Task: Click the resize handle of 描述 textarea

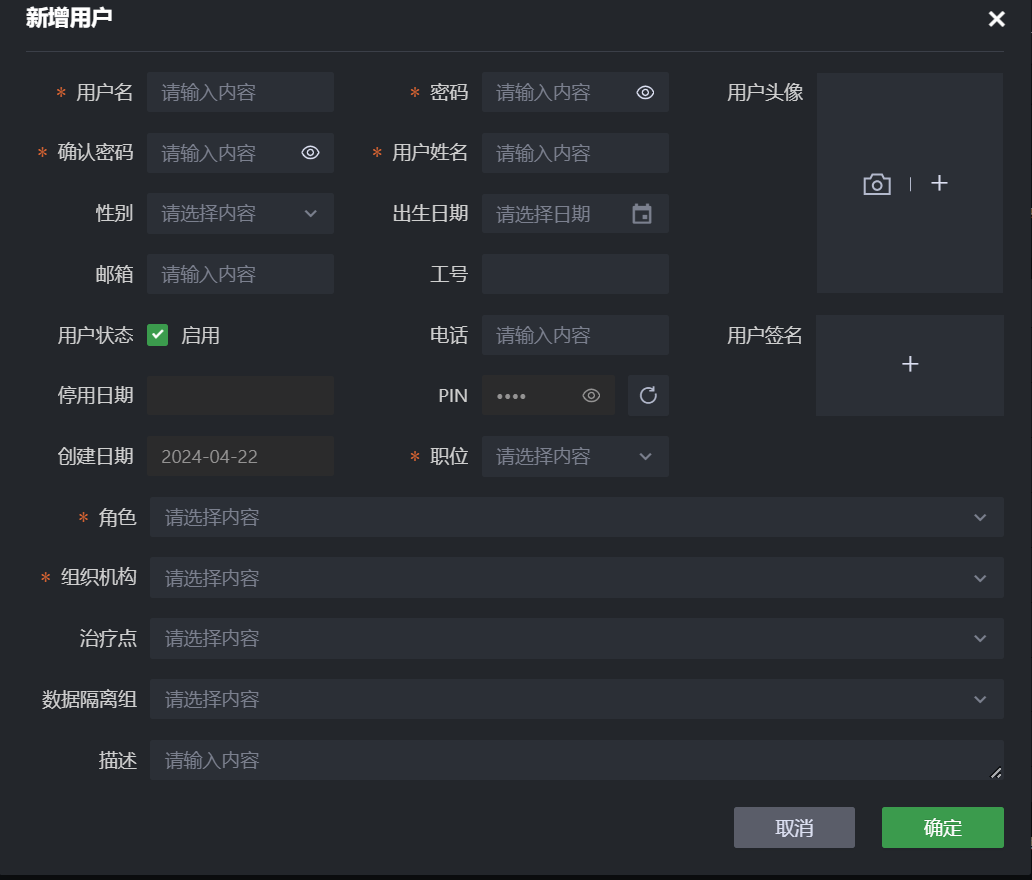Action: coord(996,773)
